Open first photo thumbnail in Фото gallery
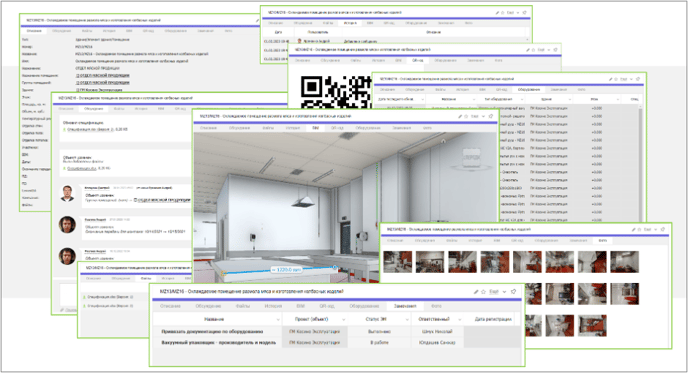The width and height of the screenshot is (688, 373). tap(398, 262)
